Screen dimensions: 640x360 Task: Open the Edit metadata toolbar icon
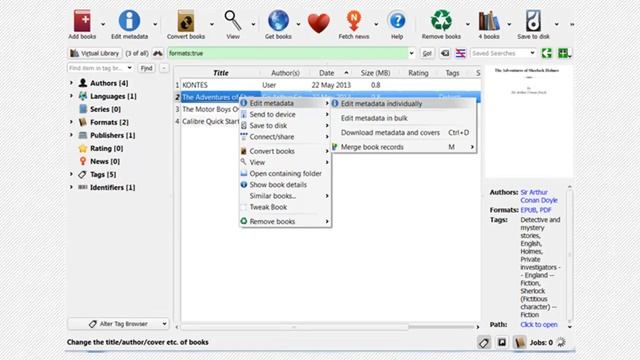click(129, 21)
